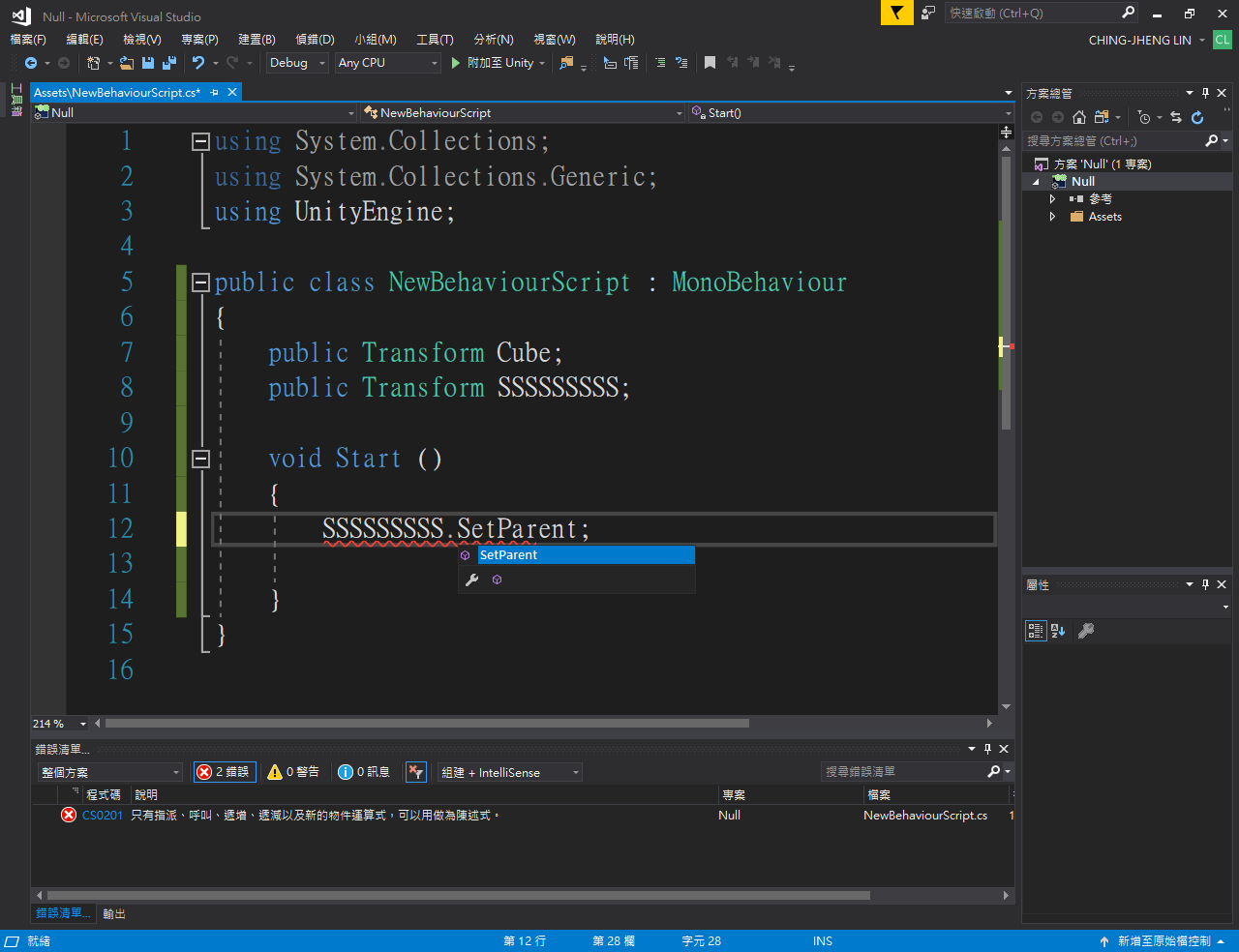Click the notifications filter flag icon
Viewport: 1239px width, 952px height.
[x=897, y=14]
